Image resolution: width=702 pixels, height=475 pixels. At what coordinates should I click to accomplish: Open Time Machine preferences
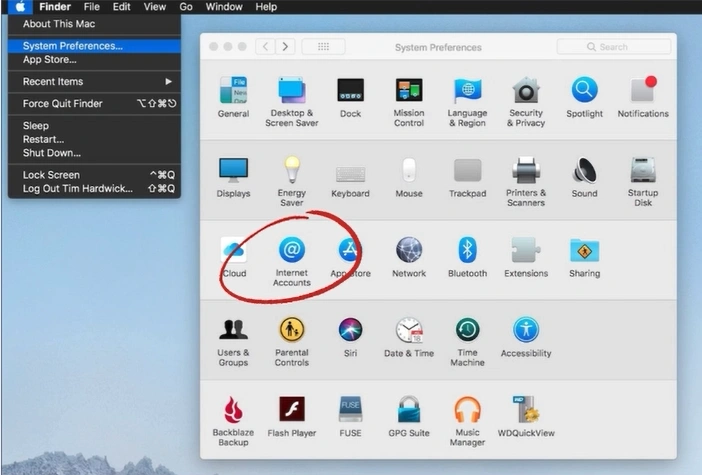click(x=467, y=342)
